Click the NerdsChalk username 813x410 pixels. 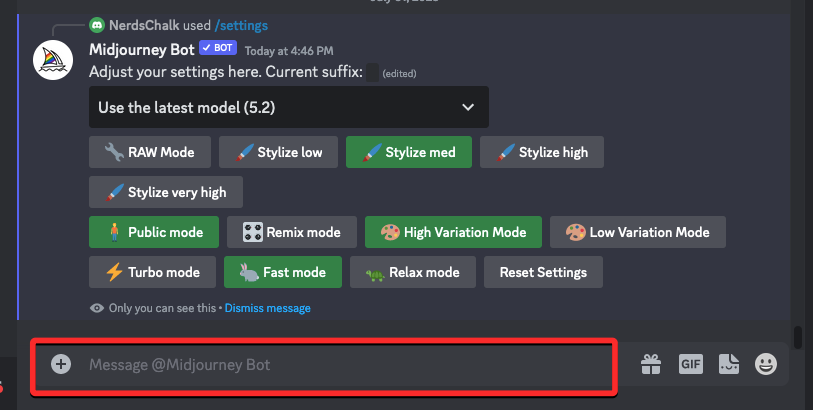[144, 25]
